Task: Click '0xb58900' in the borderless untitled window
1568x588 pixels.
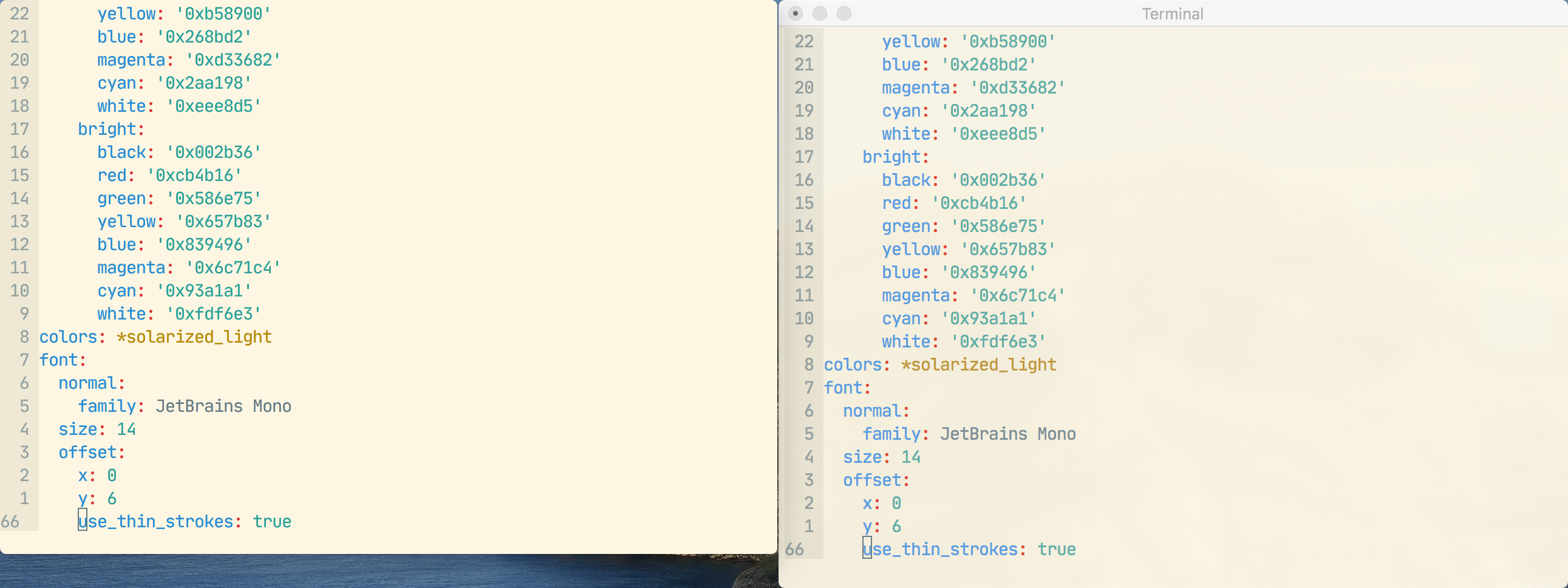Action: point(223,13)
